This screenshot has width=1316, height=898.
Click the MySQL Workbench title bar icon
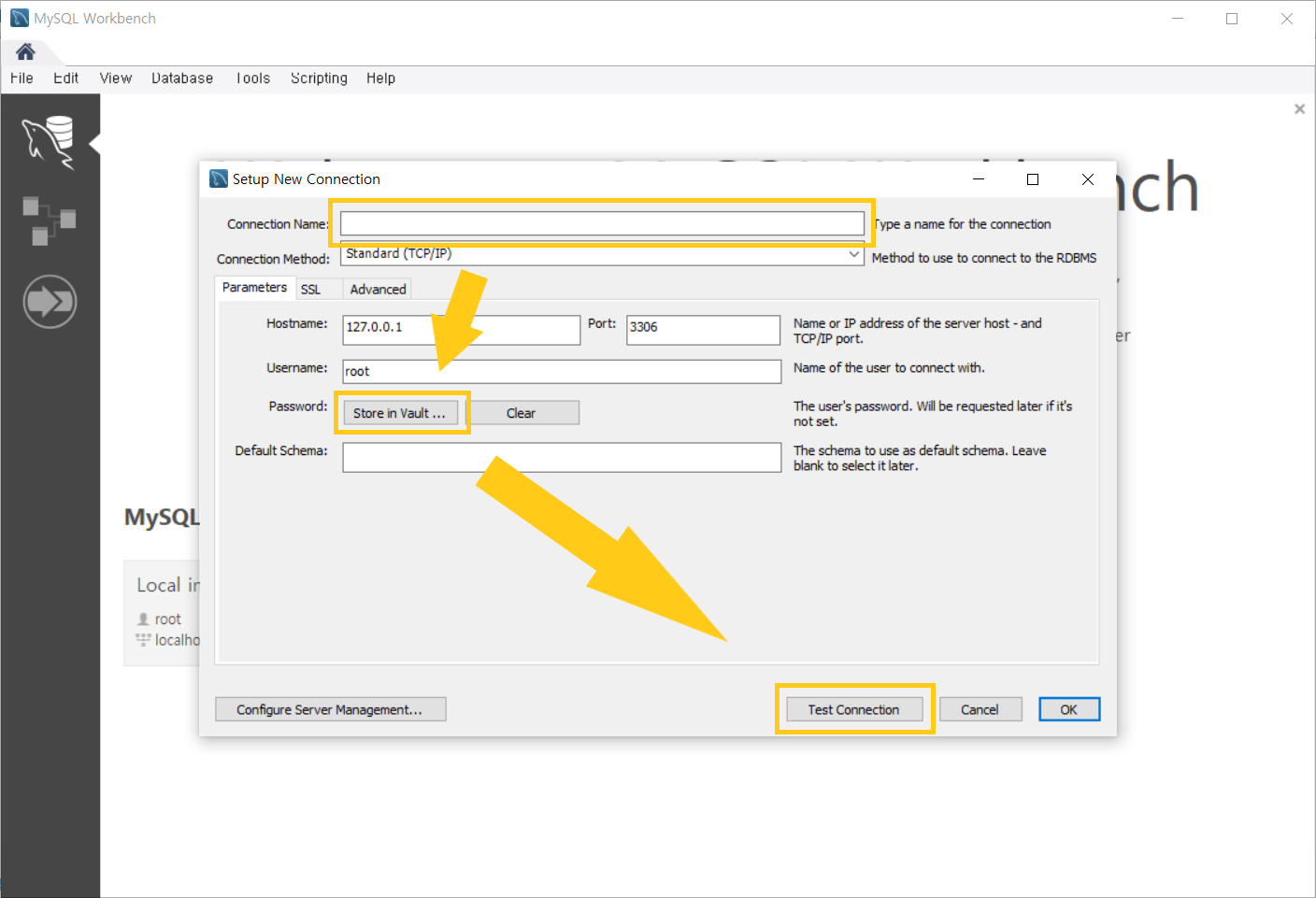(x=20, y=18)
